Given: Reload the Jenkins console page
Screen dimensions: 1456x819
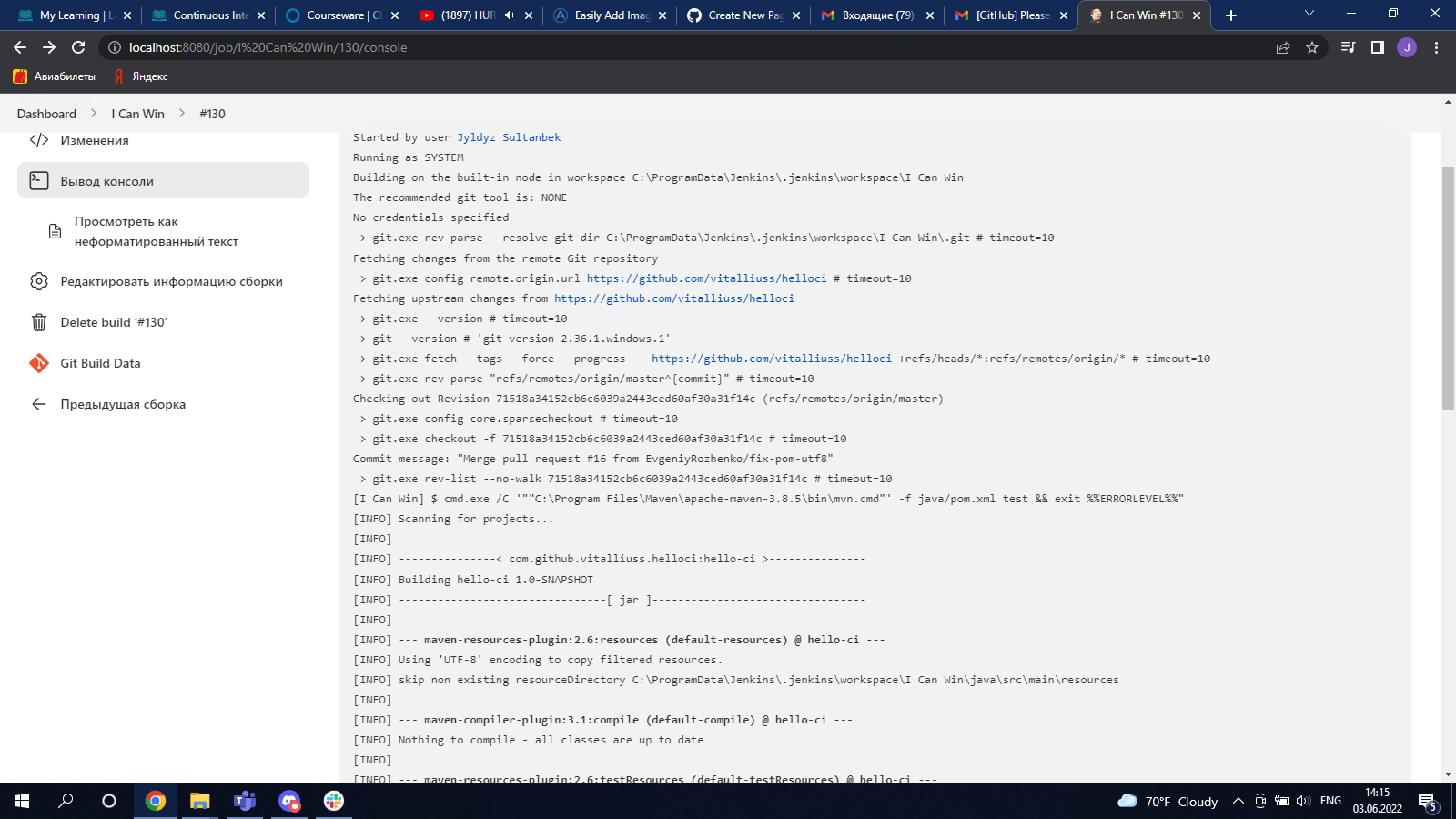Looking at the screenshot, I should pos(78,47).
